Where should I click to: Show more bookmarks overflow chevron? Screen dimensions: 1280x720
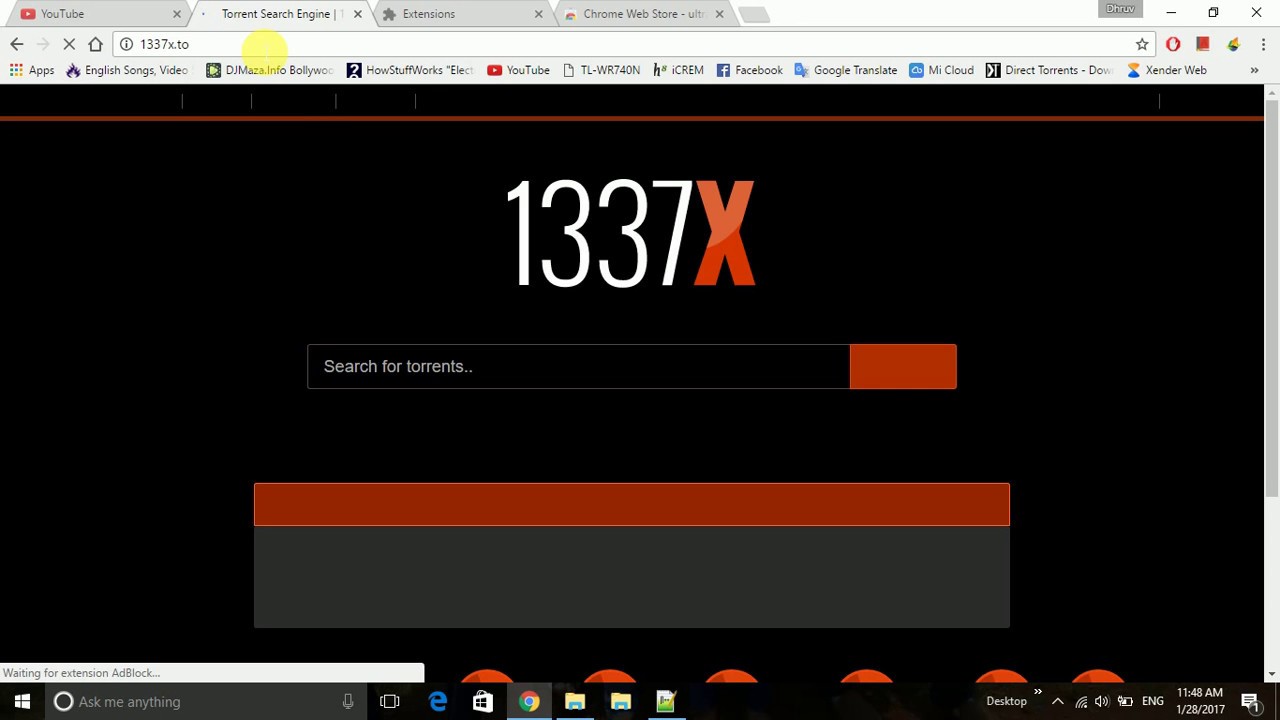(1254, 70)
